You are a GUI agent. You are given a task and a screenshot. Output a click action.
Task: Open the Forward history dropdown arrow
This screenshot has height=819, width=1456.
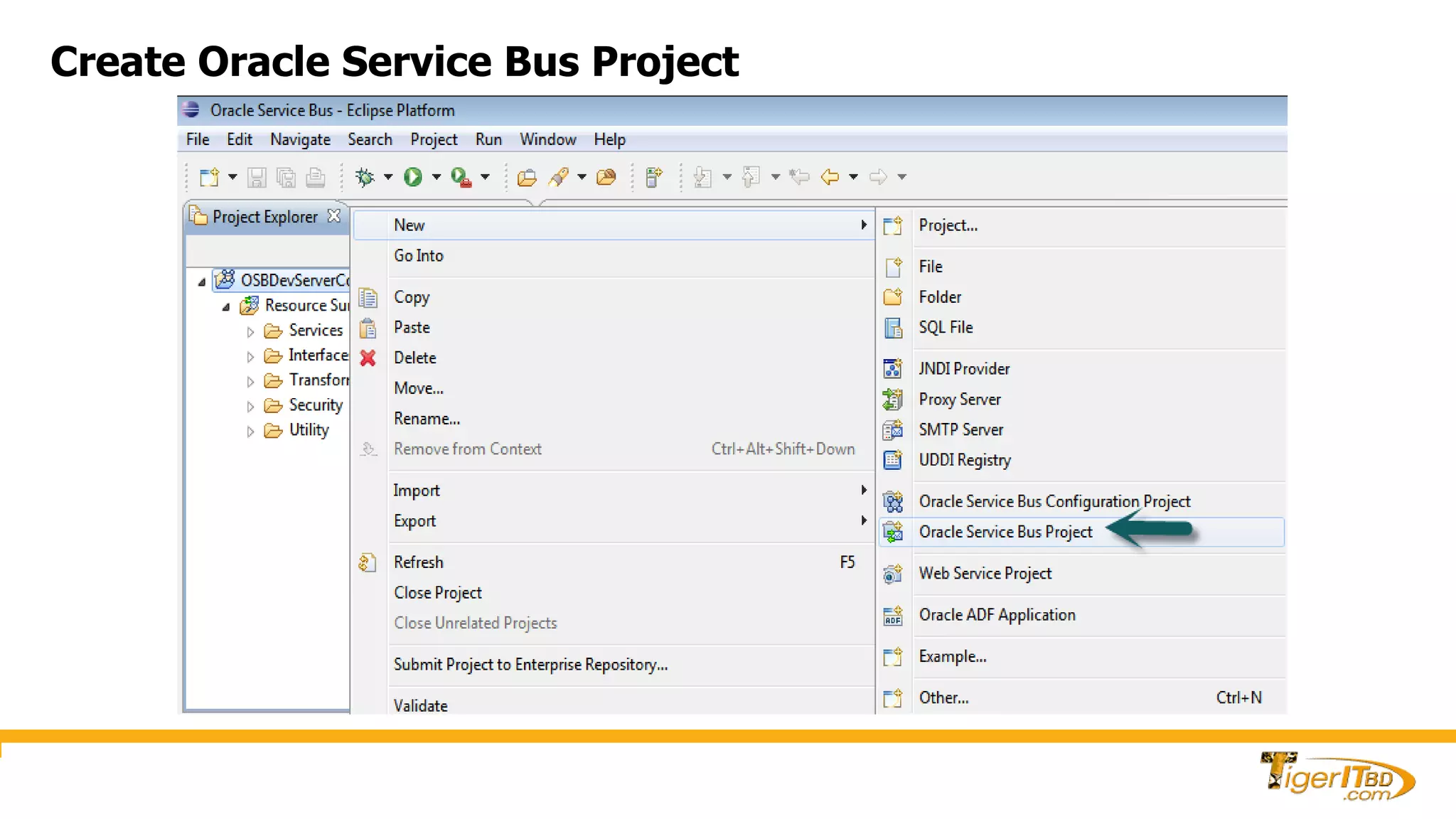click(901, 177)
